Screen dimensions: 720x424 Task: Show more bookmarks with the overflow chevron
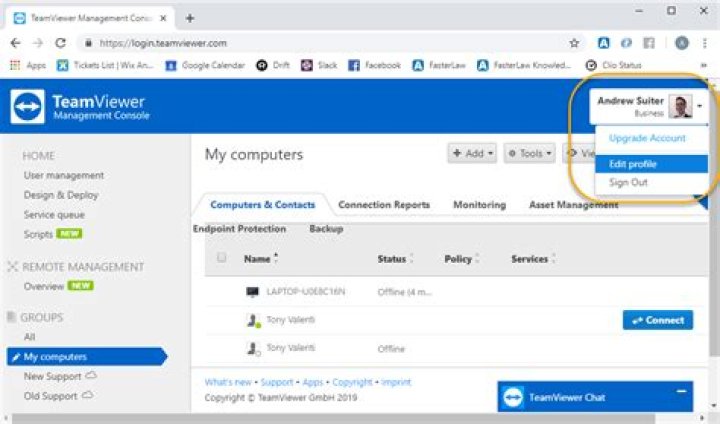[x=703, y=65]
